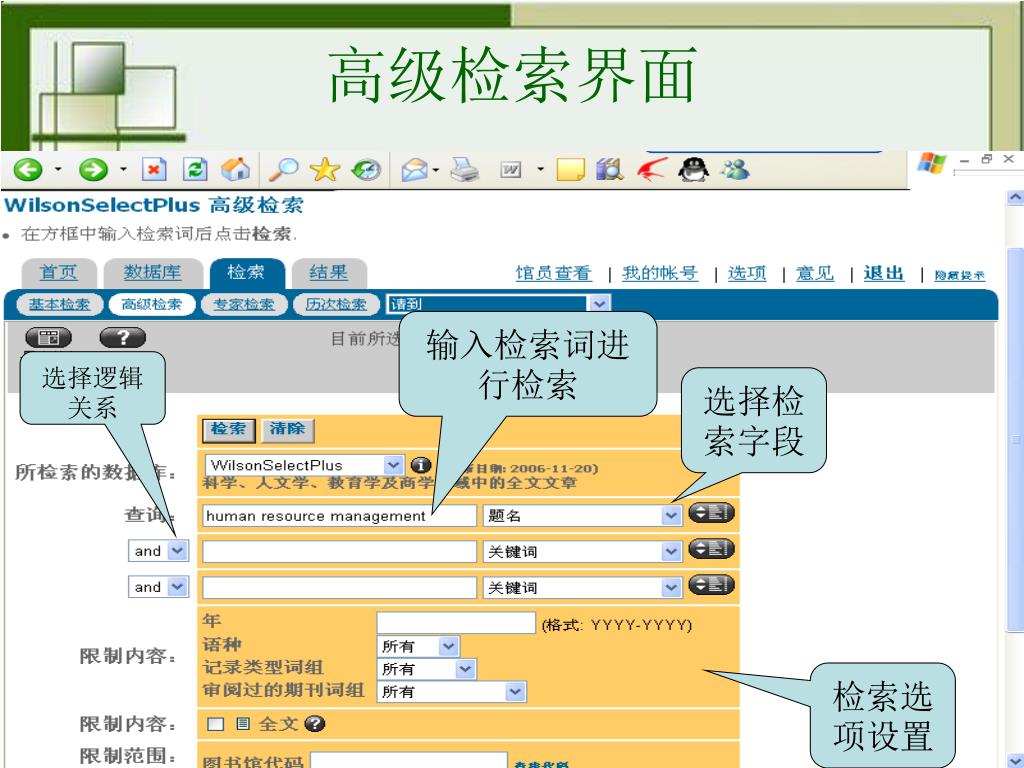The width and height of the screenshot is (1024, 768).
Task: Open the 意见 link
Action: click(x=814, y=273)
